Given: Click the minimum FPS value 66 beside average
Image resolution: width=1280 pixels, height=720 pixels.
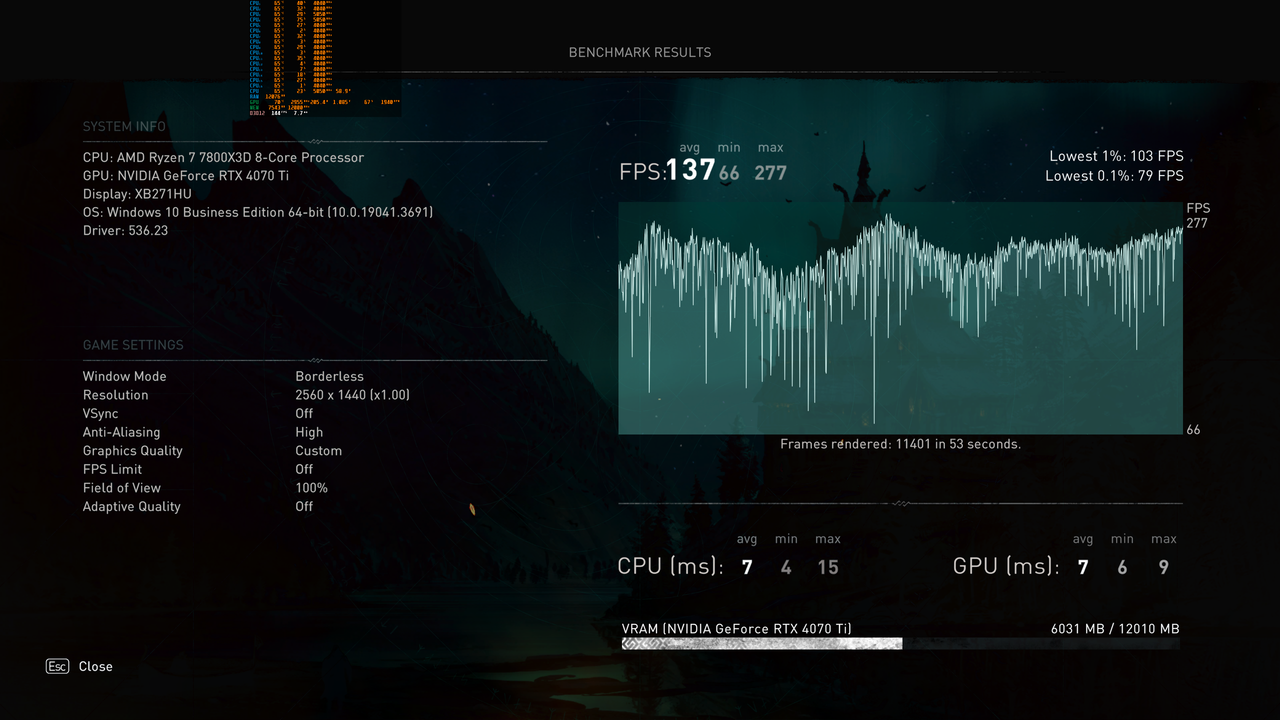Looking at the screenshot, I should click(x=729, y=173).
